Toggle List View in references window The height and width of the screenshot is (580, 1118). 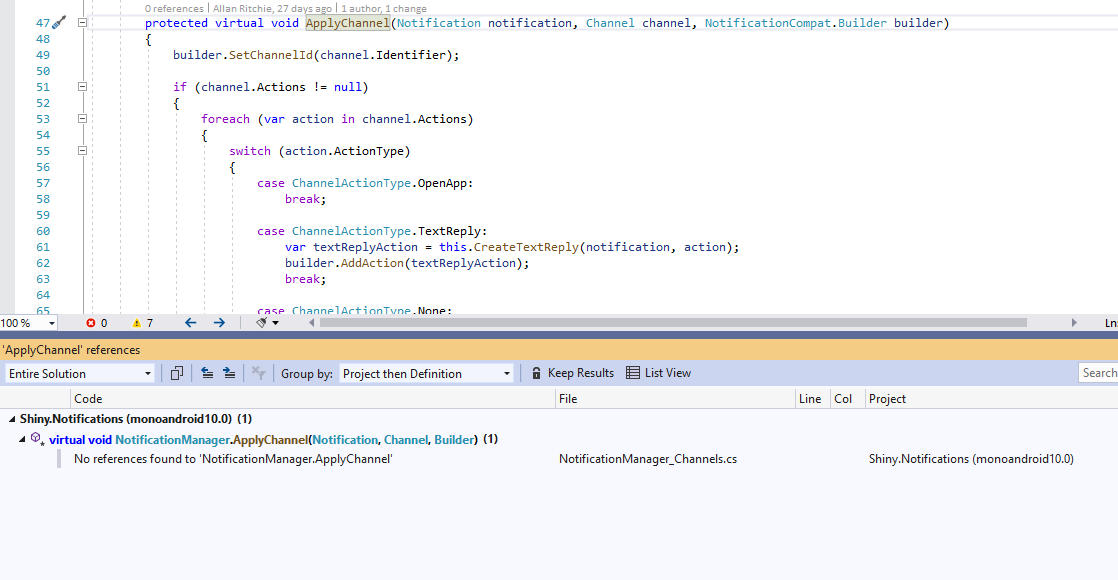pos(658,372)
